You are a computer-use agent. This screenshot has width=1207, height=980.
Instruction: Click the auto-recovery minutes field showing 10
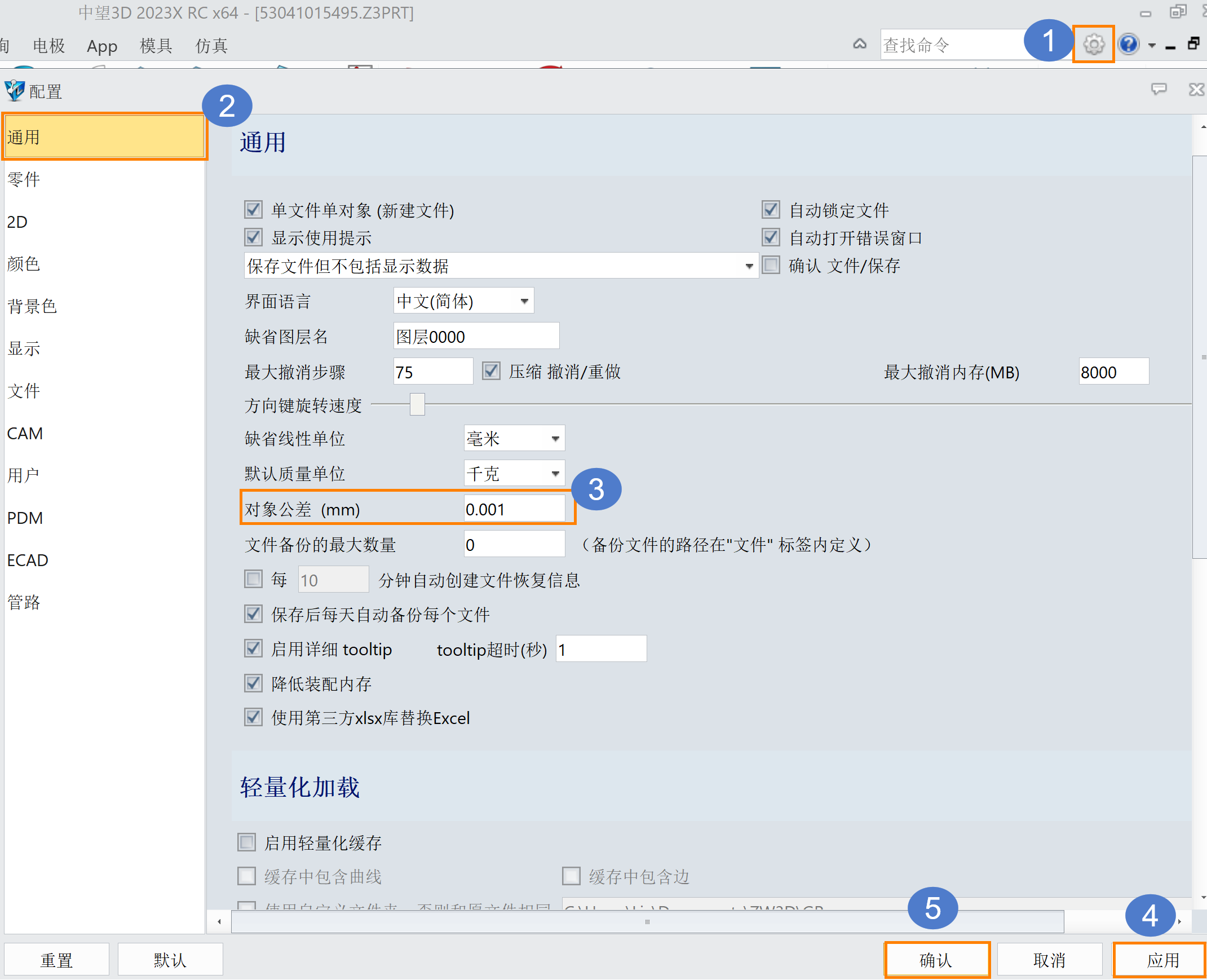[x=333, y=580]
